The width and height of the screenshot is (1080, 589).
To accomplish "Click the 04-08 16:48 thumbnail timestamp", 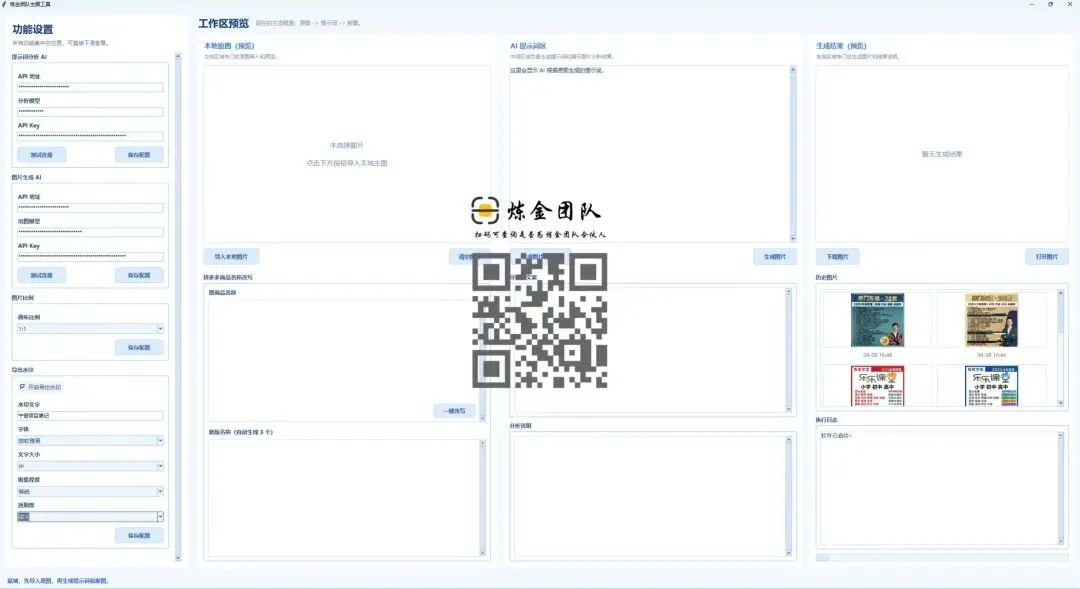I will tap(877, 355).
